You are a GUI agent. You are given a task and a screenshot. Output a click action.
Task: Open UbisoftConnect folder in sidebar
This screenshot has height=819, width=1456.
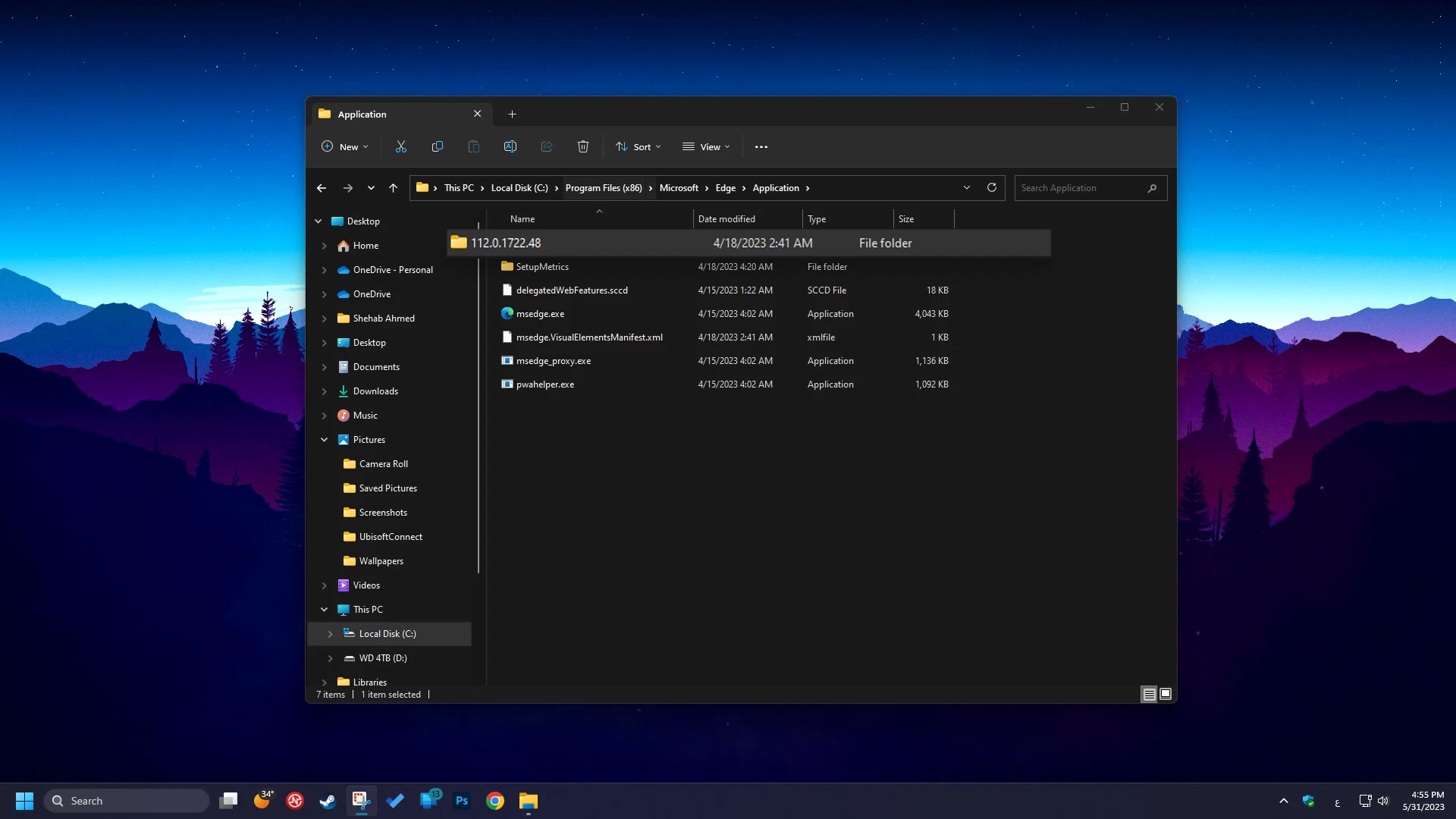click(391, 537)
